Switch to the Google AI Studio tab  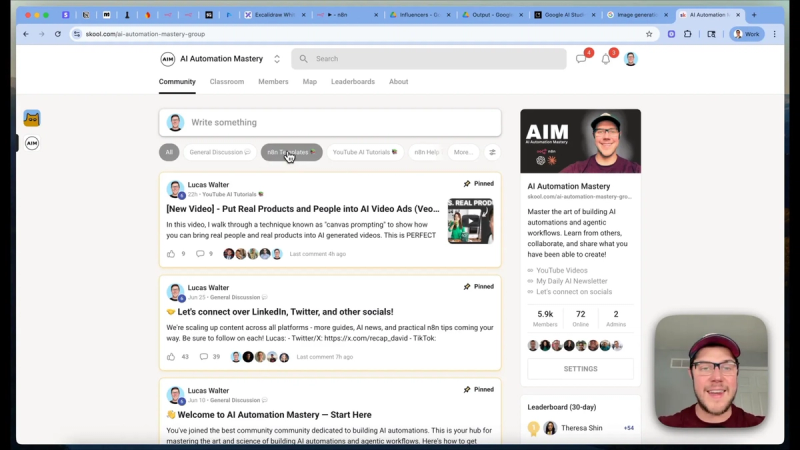point(565,15)
